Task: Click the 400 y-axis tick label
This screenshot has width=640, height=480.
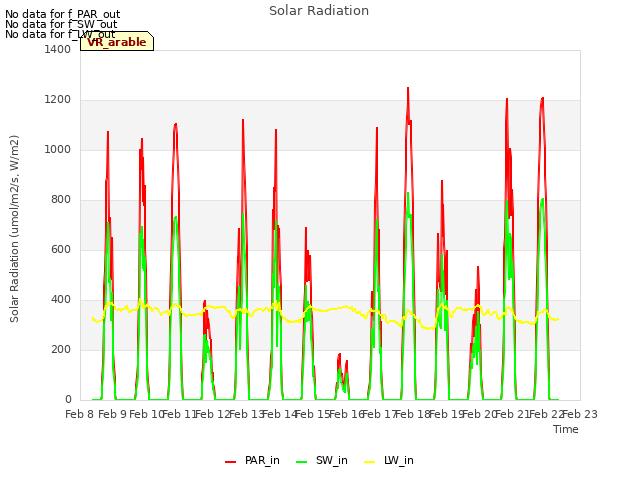Action: click(x=61, y=300)
